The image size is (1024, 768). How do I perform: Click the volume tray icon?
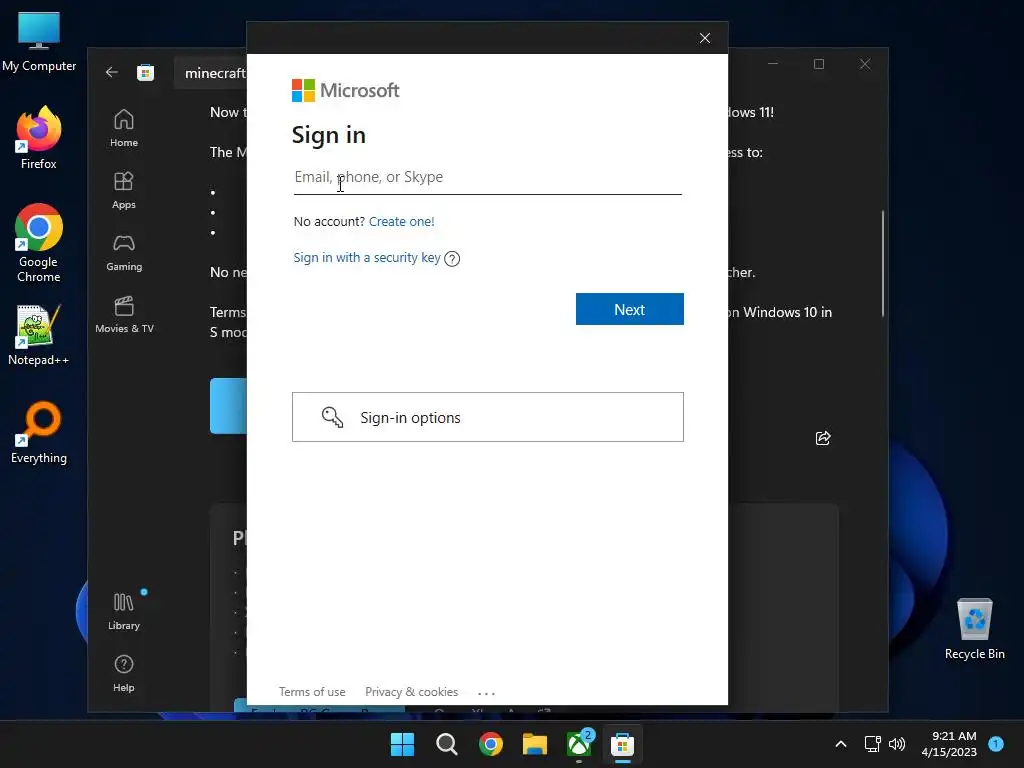tap(897, 744)
